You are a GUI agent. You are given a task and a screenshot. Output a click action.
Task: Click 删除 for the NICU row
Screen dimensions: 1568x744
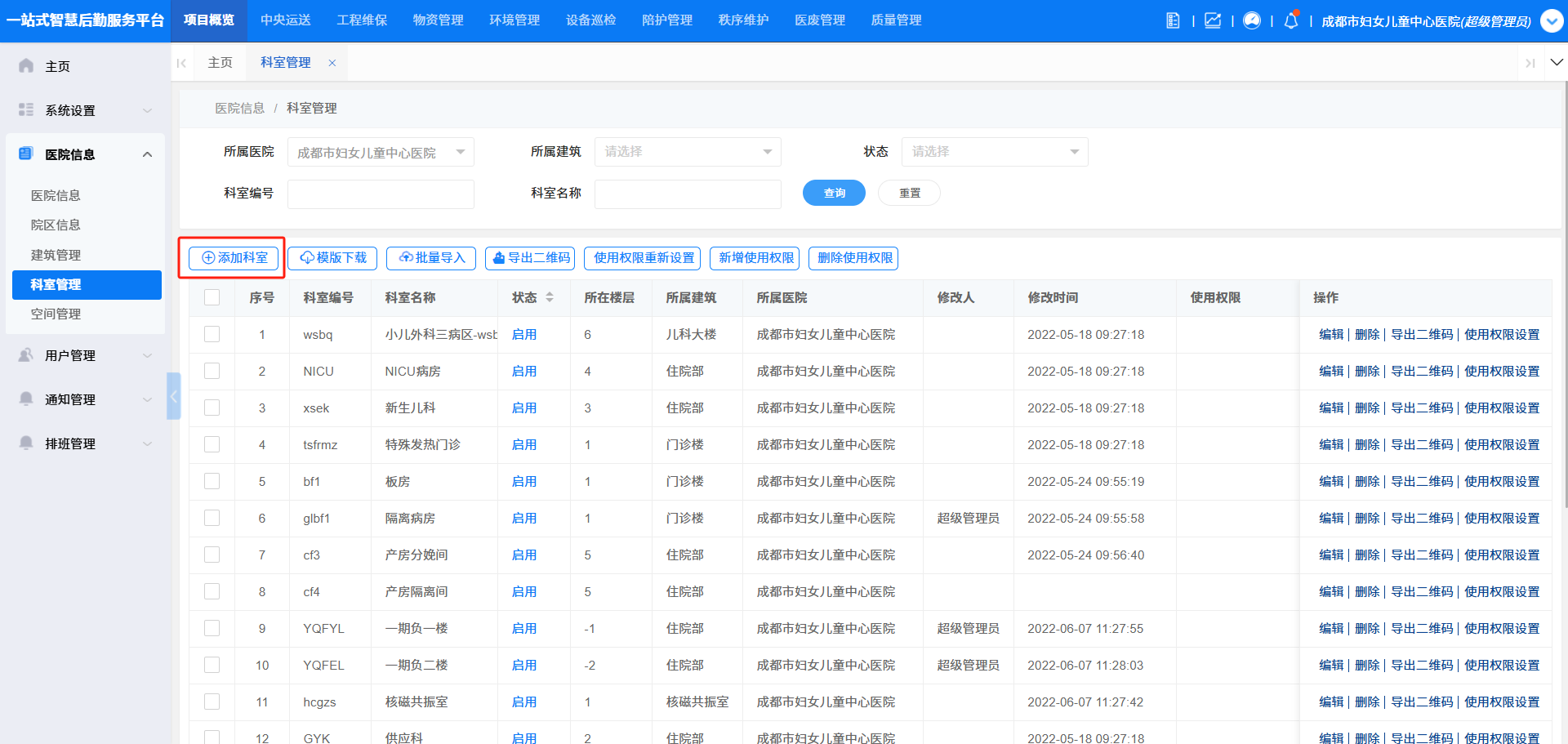click(1367, 371)
